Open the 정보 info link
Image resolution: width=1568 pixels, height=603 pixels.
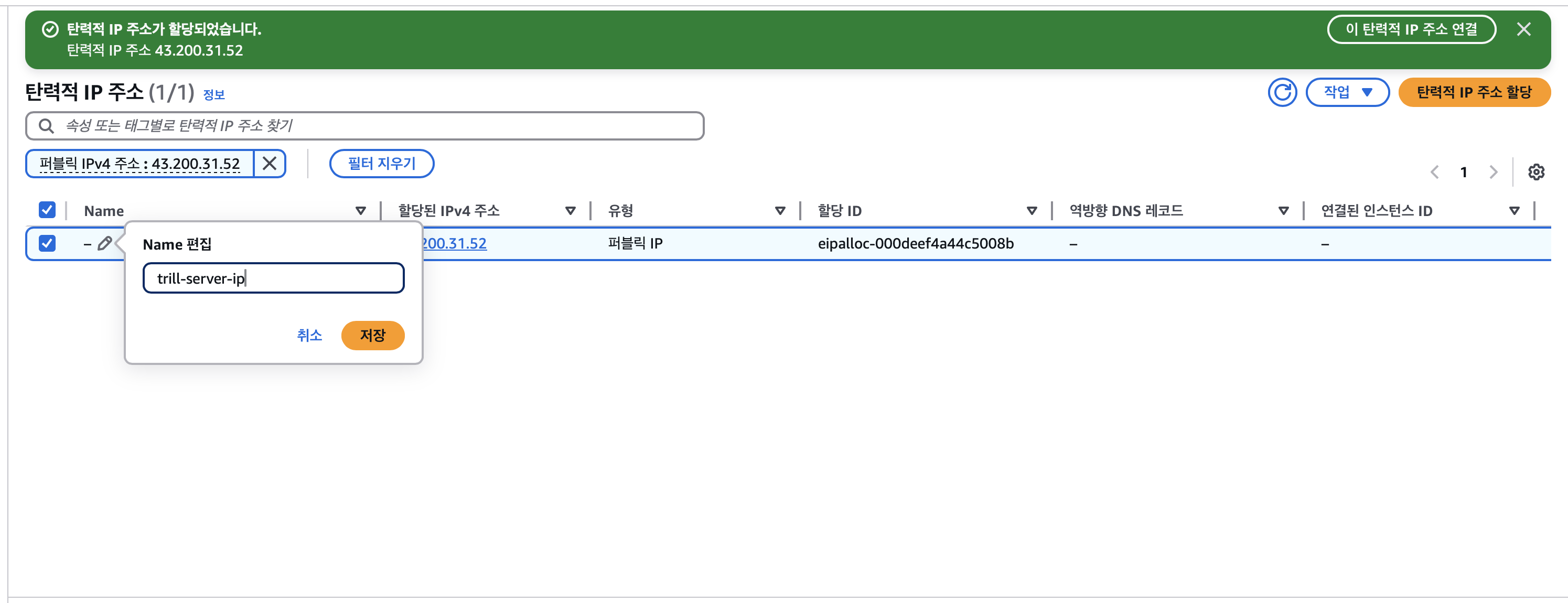[x=213, y=94]
